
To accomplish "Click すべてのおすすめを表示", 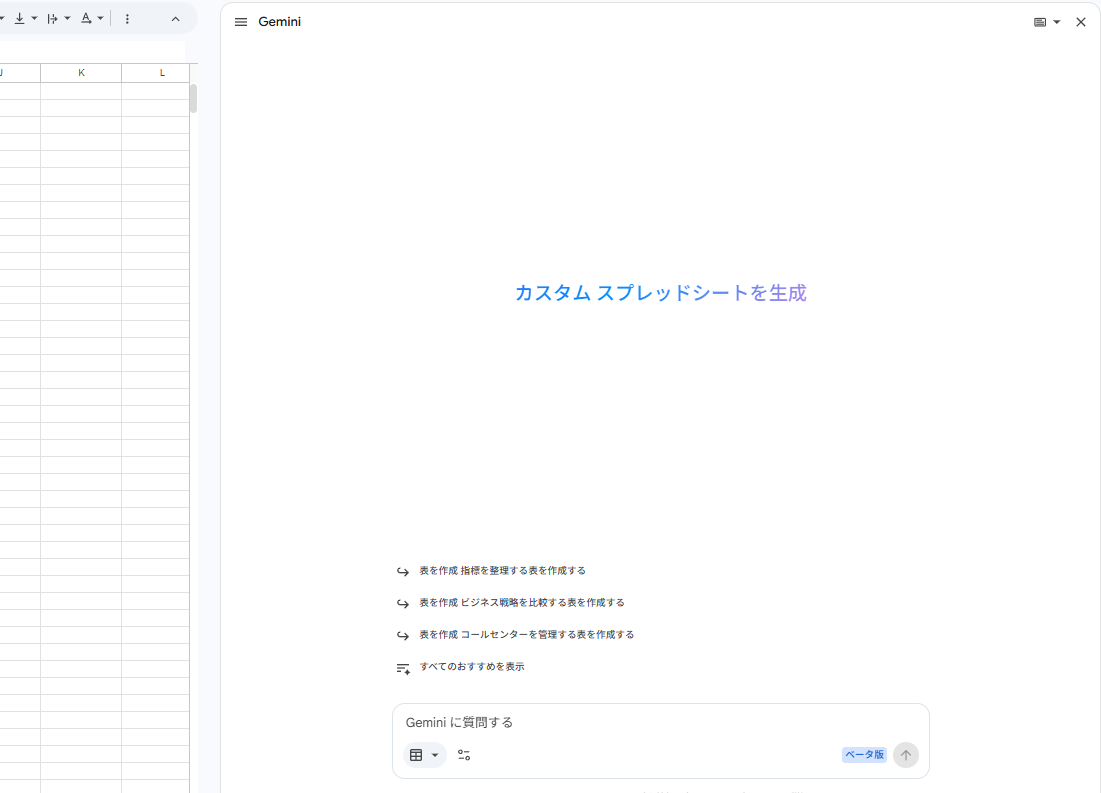I will pyautogui.click(x=472, y=667).
